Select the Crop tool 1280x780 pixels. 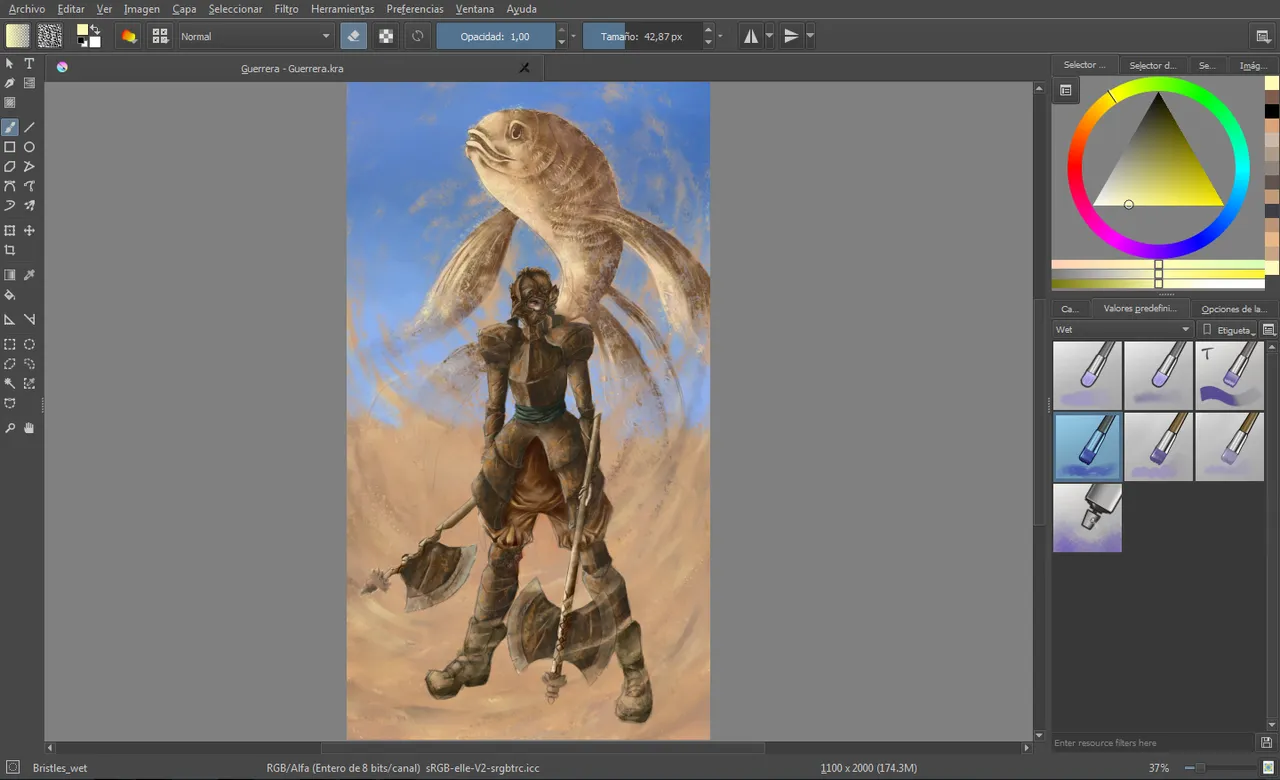pos(10,250)
